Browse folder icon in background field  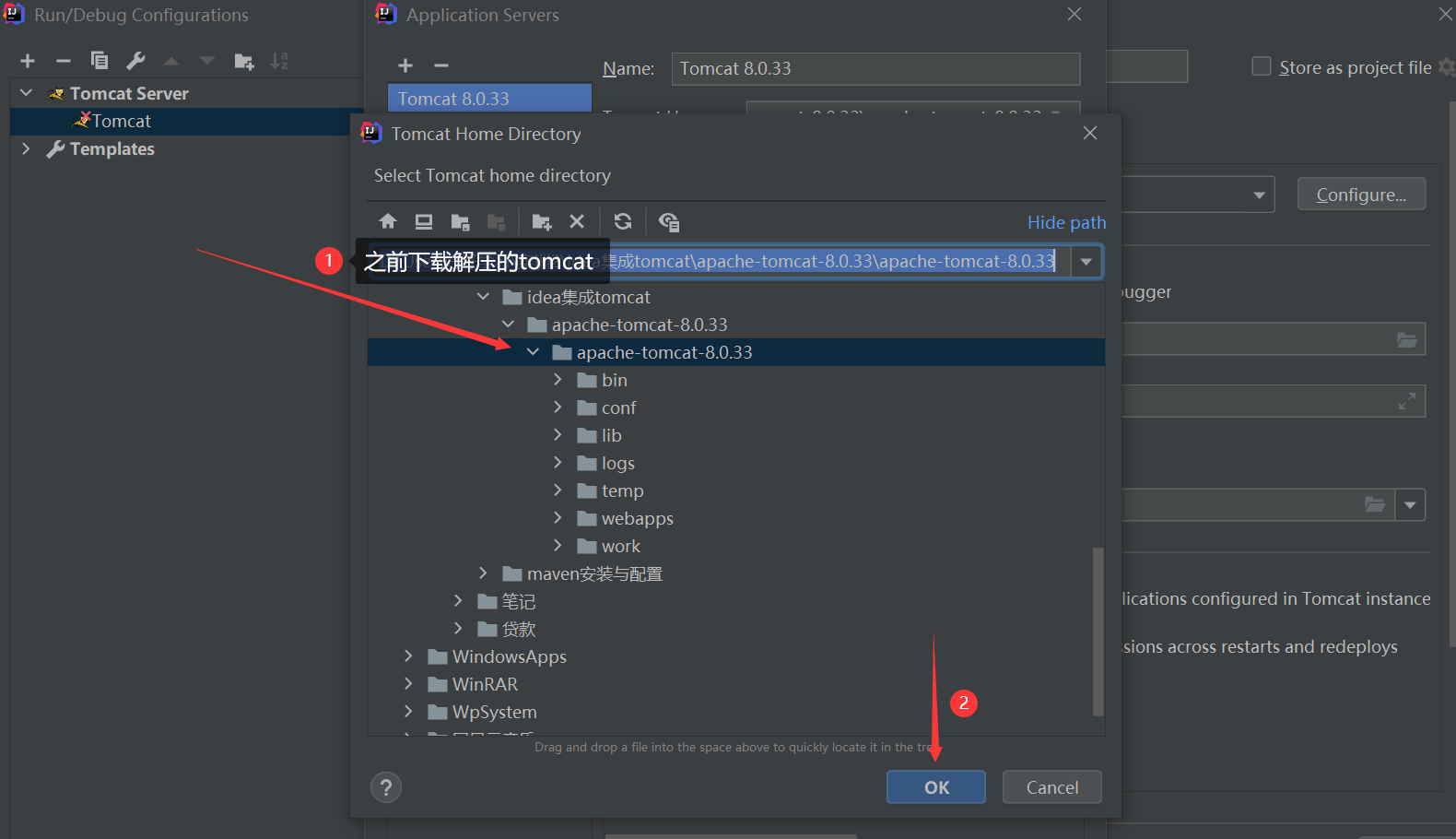coord(1407,339)
